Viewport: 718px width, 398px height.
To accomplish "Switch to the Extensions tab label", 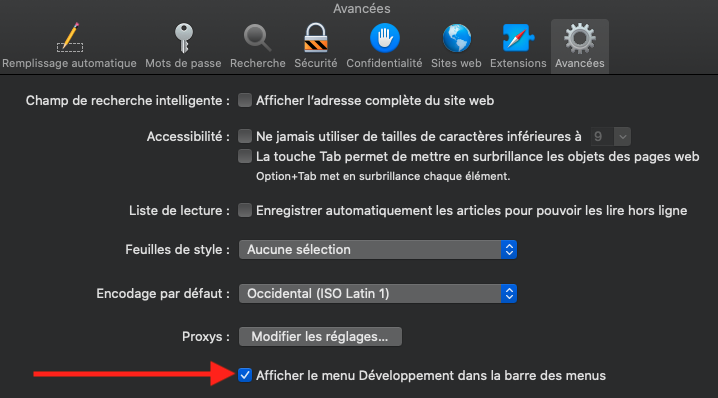I will coord(518,63).
